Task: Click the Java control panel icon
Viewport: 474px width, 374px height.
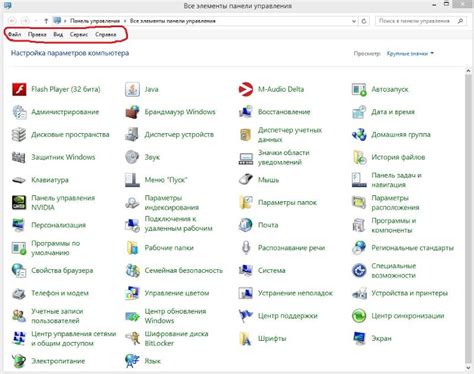Action: [x=132, y=89]
